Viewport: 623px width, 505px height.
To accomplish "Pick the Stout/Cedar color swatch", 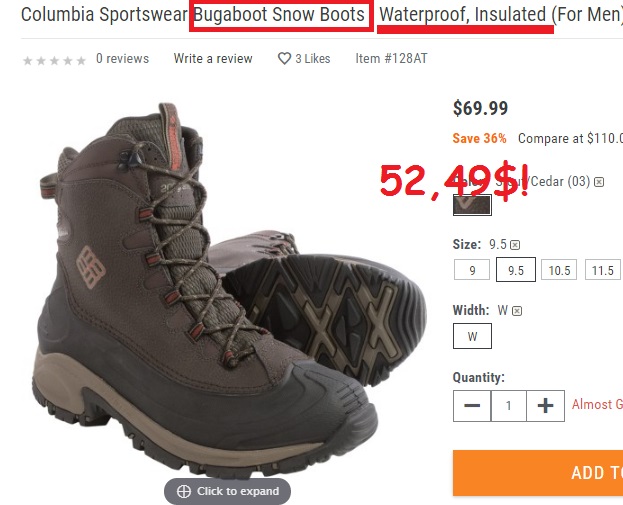I will 472,205.
